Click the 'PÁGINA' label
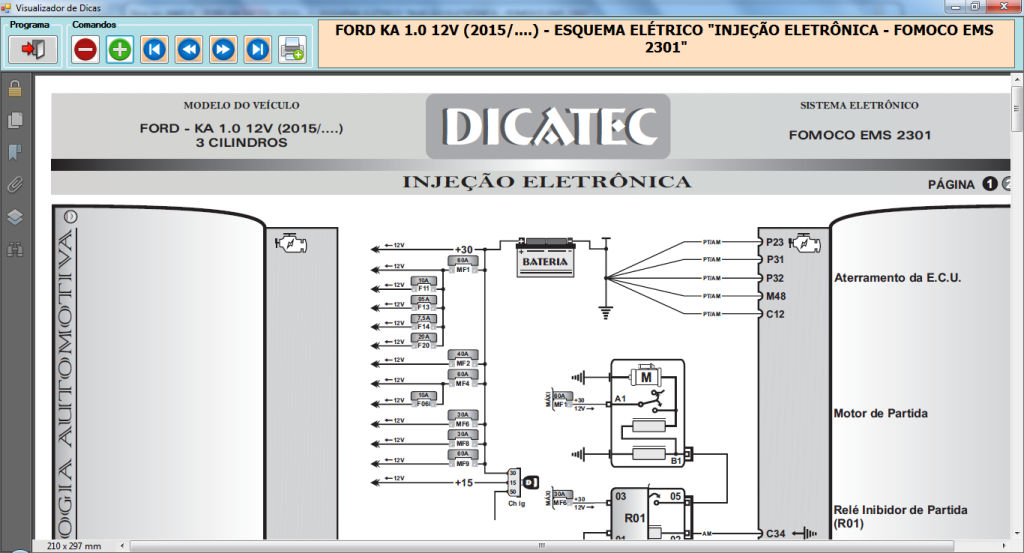1024x553 pixels. tap(951, 185)
